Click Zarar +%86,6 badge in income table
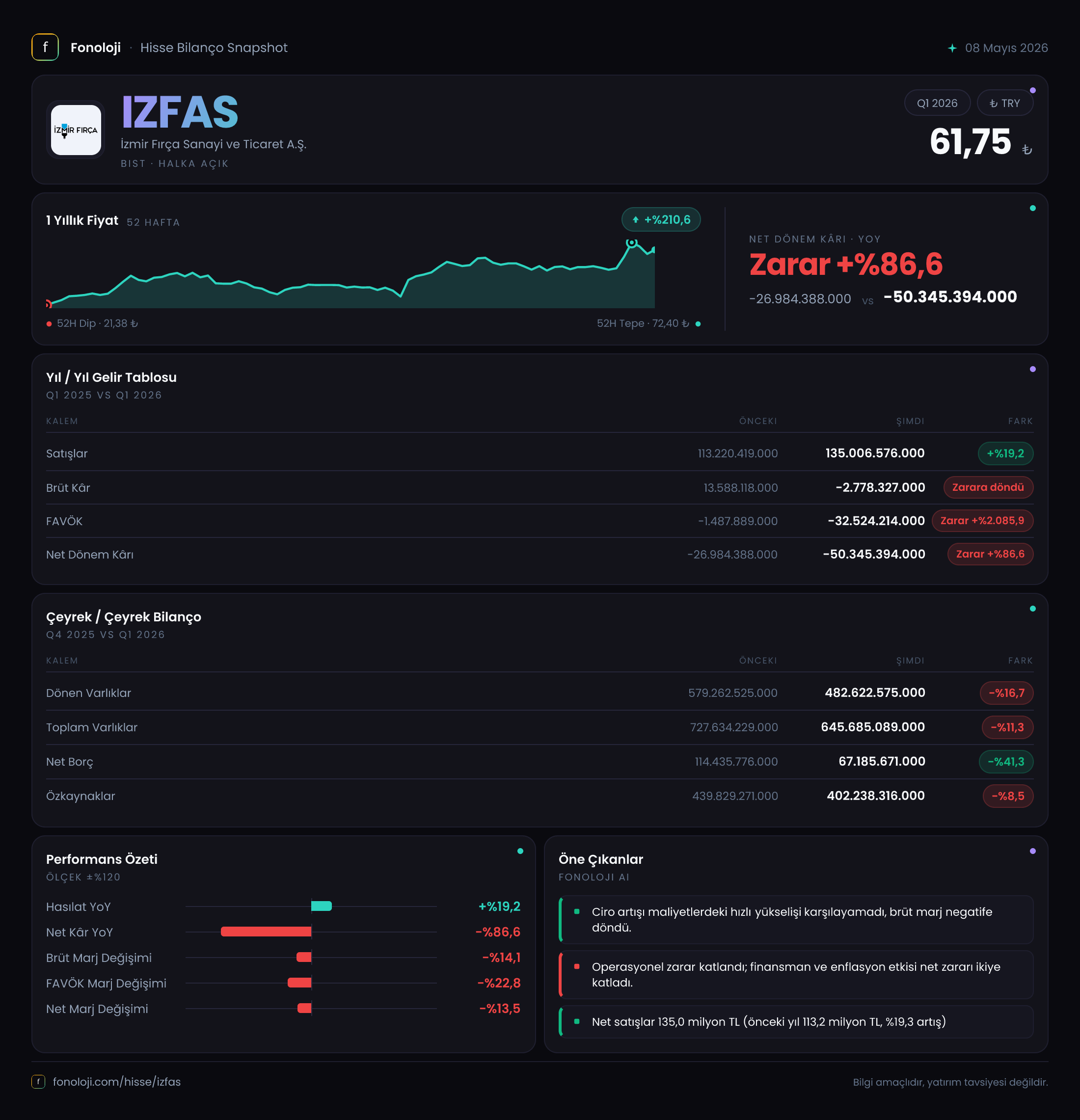This screenshot has height=1120, width=1080. click(990, 554)
